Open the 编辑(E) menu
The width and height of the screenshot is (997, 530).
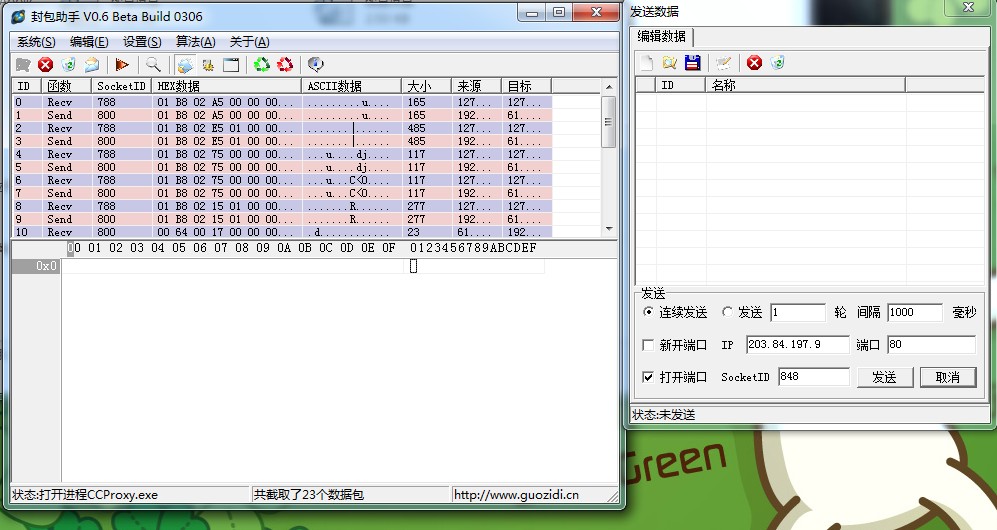(89, 42)
